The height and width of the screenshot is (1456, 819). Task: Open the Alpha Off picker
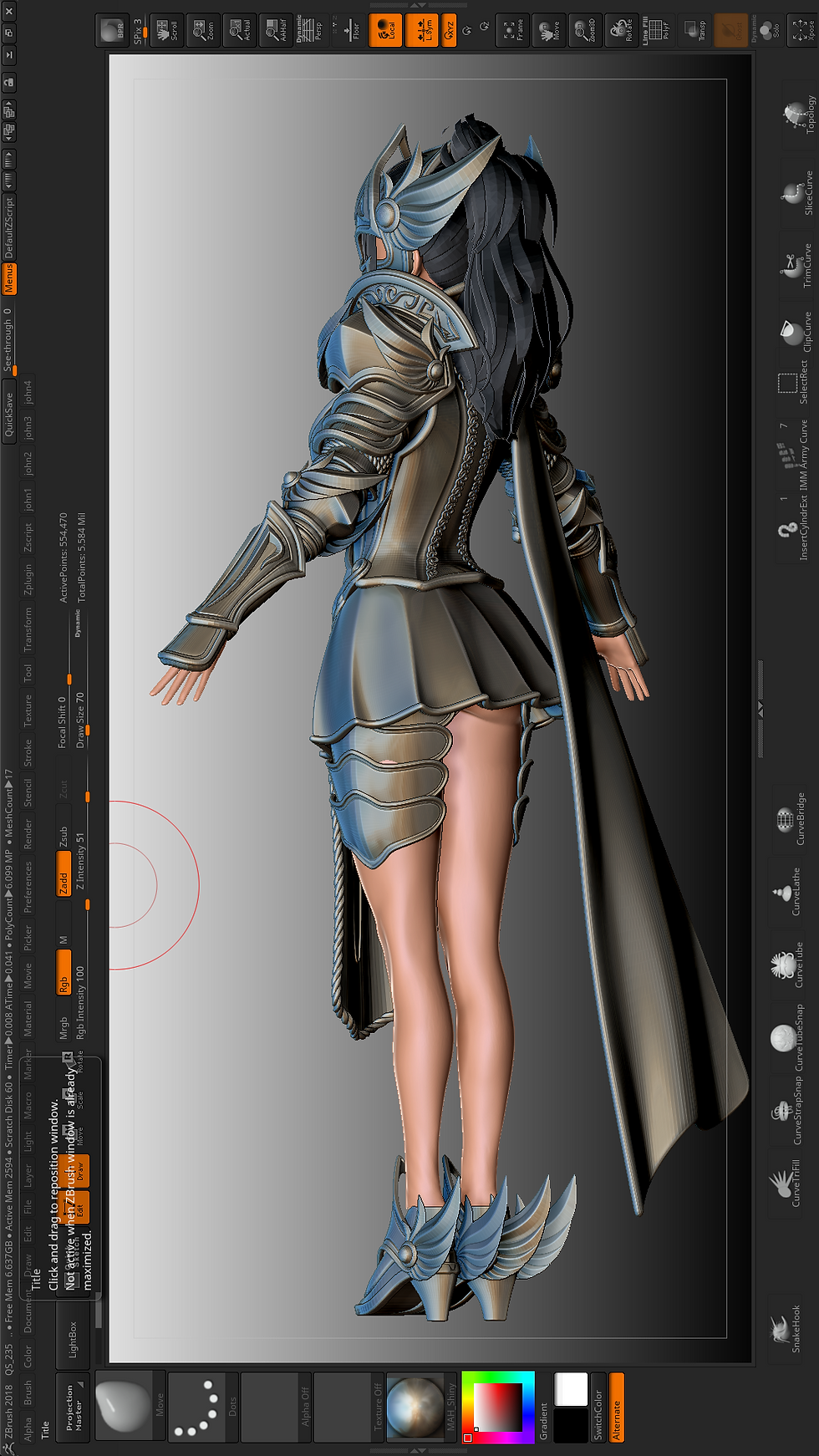[x=276, y=1406]
